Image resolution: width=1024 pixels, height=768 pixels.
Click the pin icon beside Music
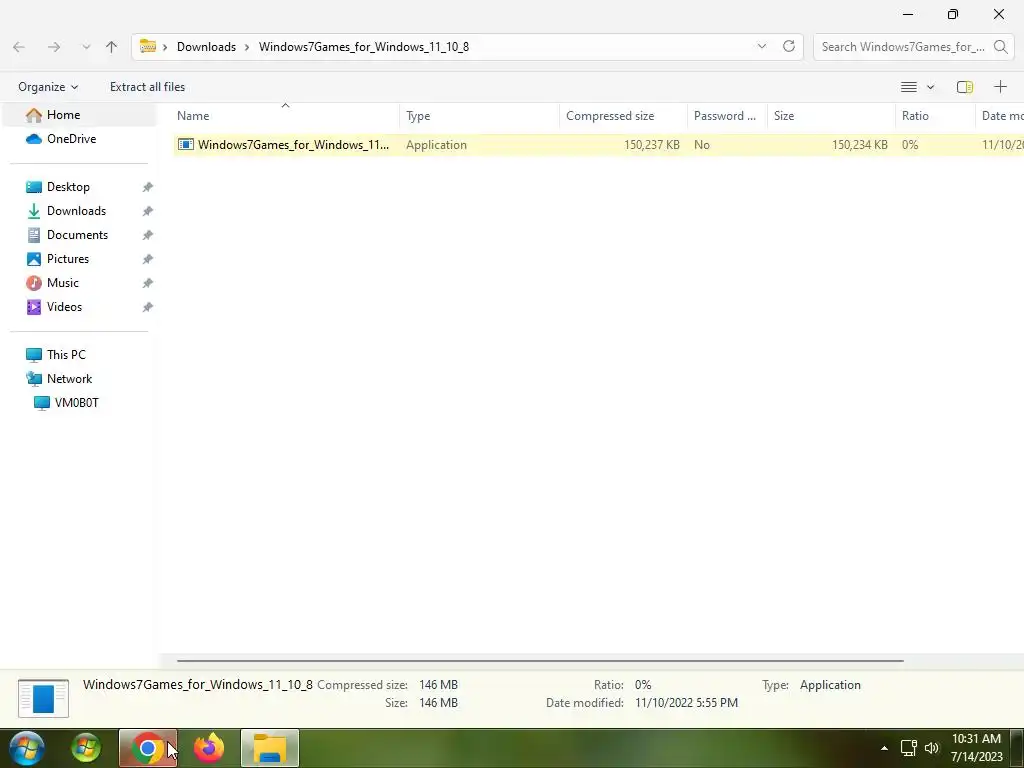pos(148,283)
